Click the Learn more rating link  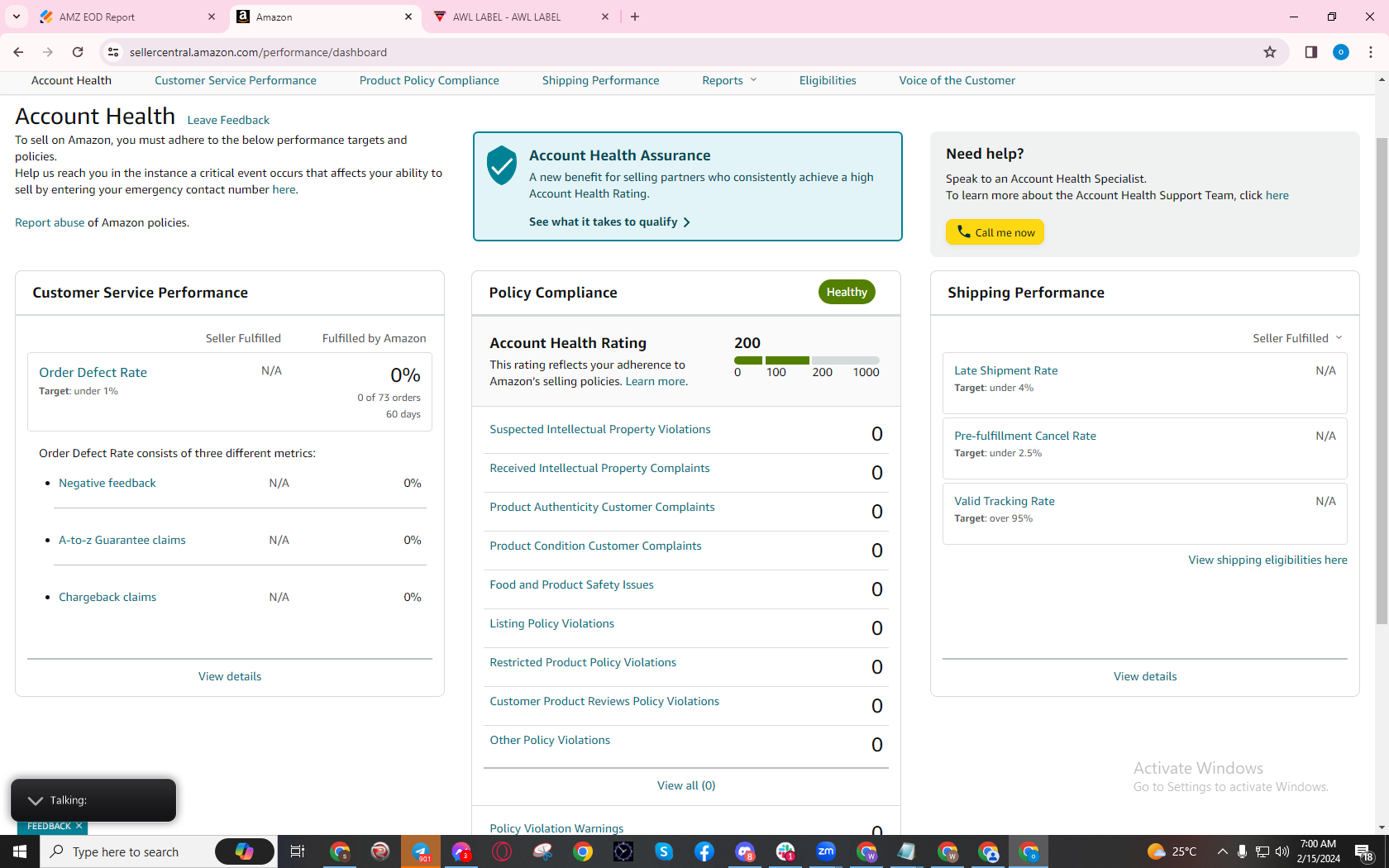click(x=655, y=381)
